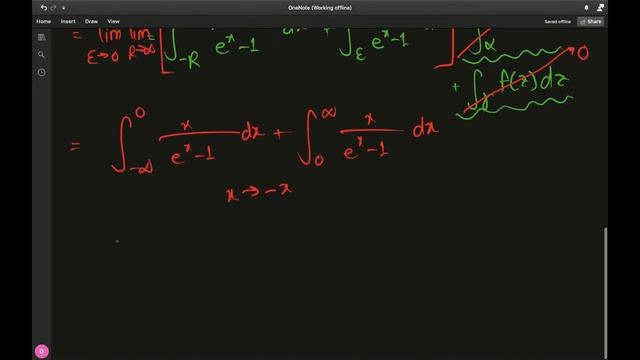Image resolution: width=640 pixels, height=360 pixels.
Task: Click the Saved offline status text
Action: click(558, 22)
